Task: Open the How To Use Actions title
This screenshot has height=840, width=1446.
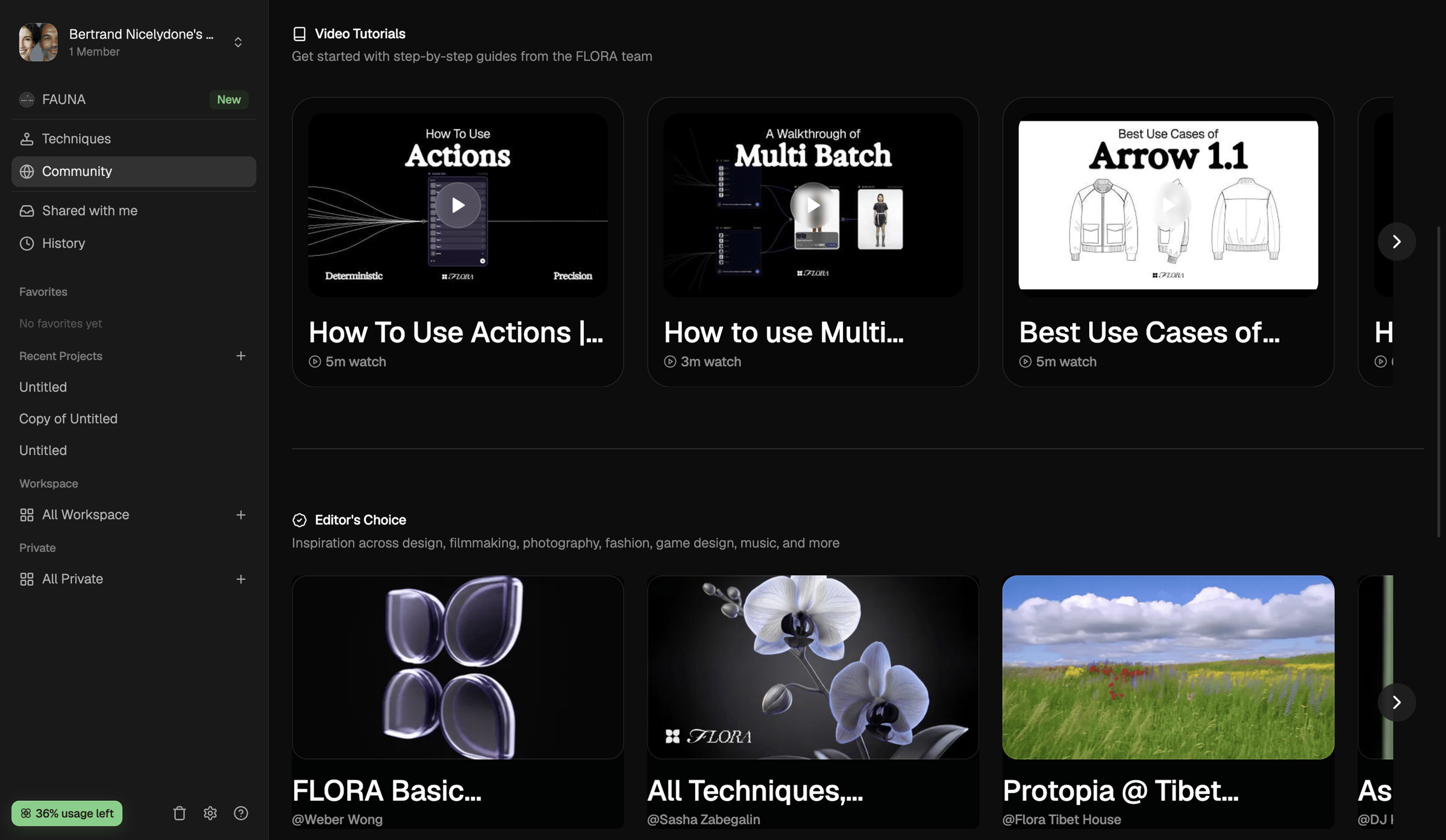Action: (456, 332)
